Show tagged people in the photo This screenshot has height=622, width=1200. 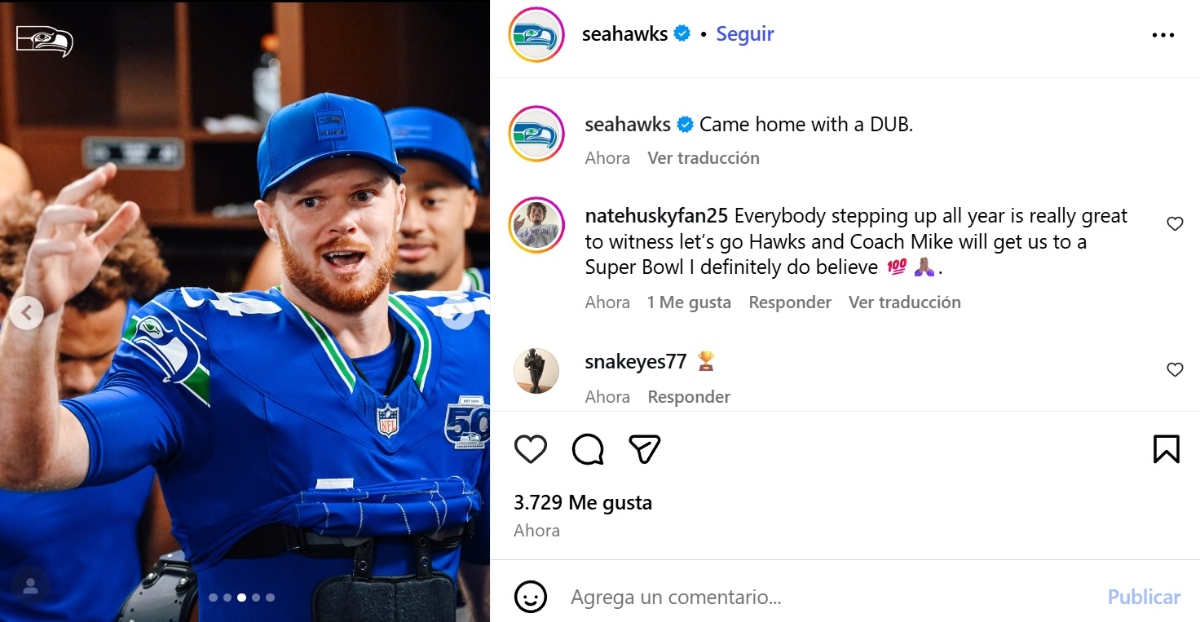click(x=31, y=584)
